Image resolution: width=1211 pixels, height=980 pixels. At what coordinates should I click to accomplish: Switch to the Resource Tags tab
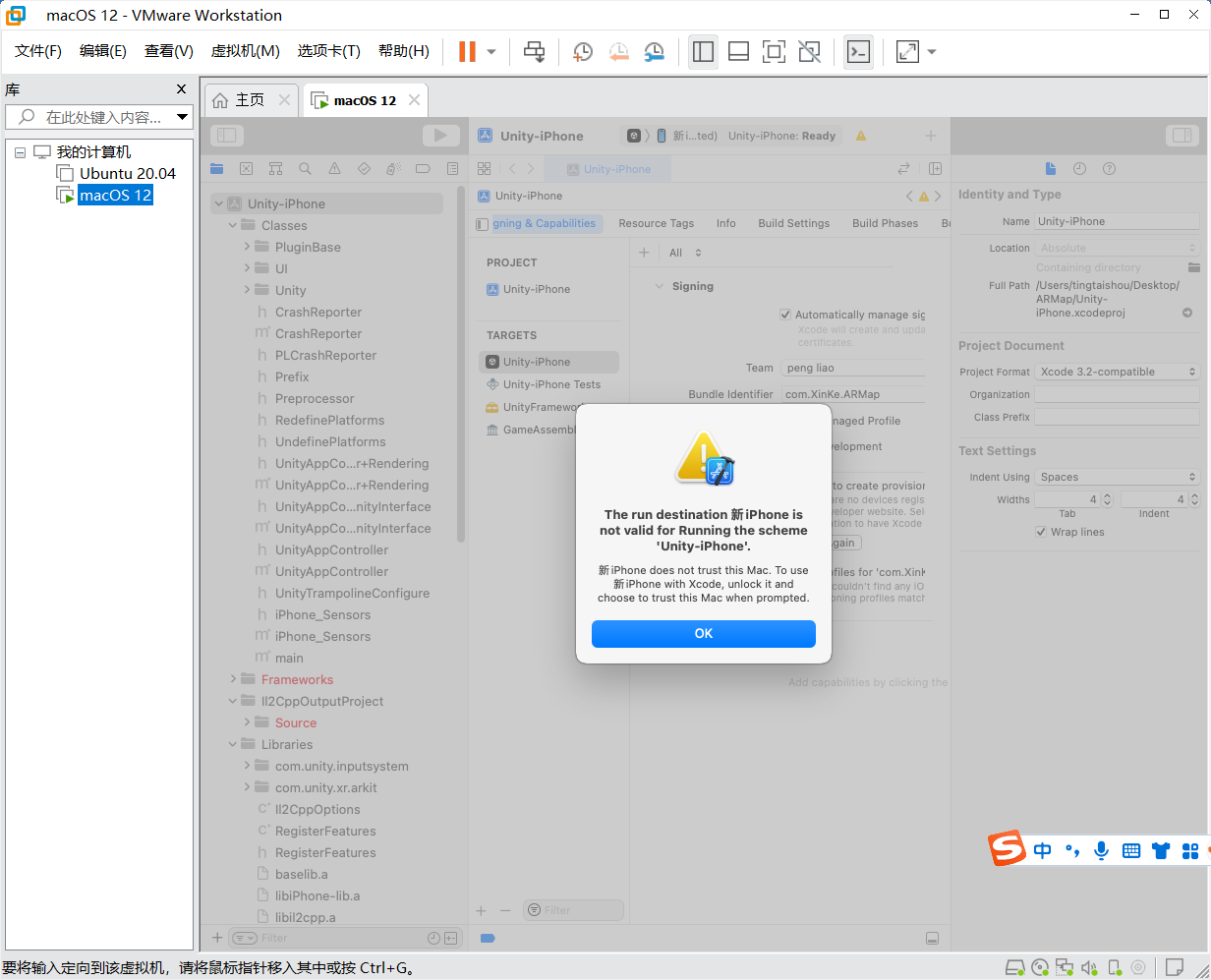[x=657, y=223]
